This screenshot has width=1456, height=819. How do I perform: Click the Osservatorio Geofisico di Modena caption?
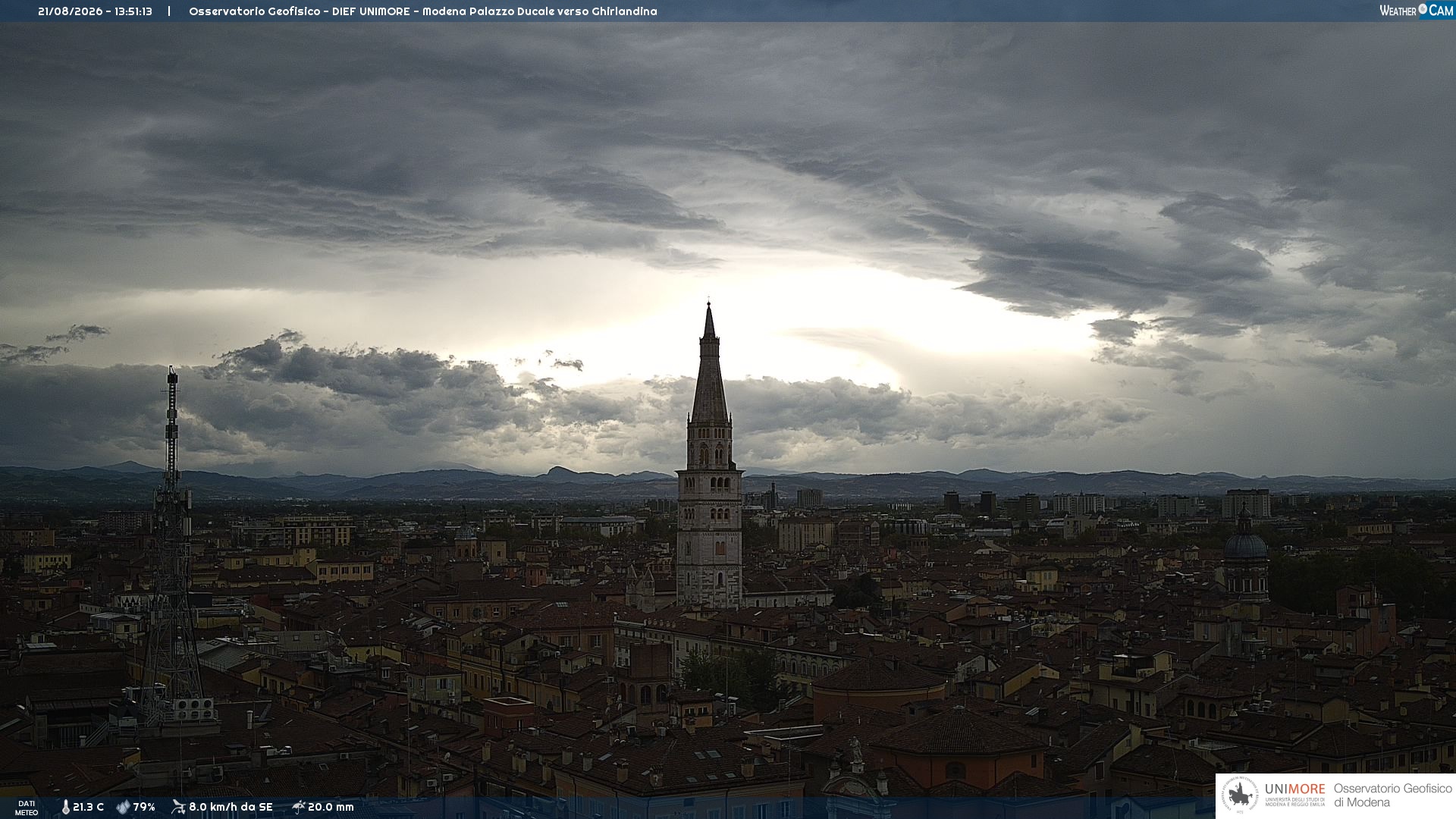pyautogui.click(x=1392, y=795)
